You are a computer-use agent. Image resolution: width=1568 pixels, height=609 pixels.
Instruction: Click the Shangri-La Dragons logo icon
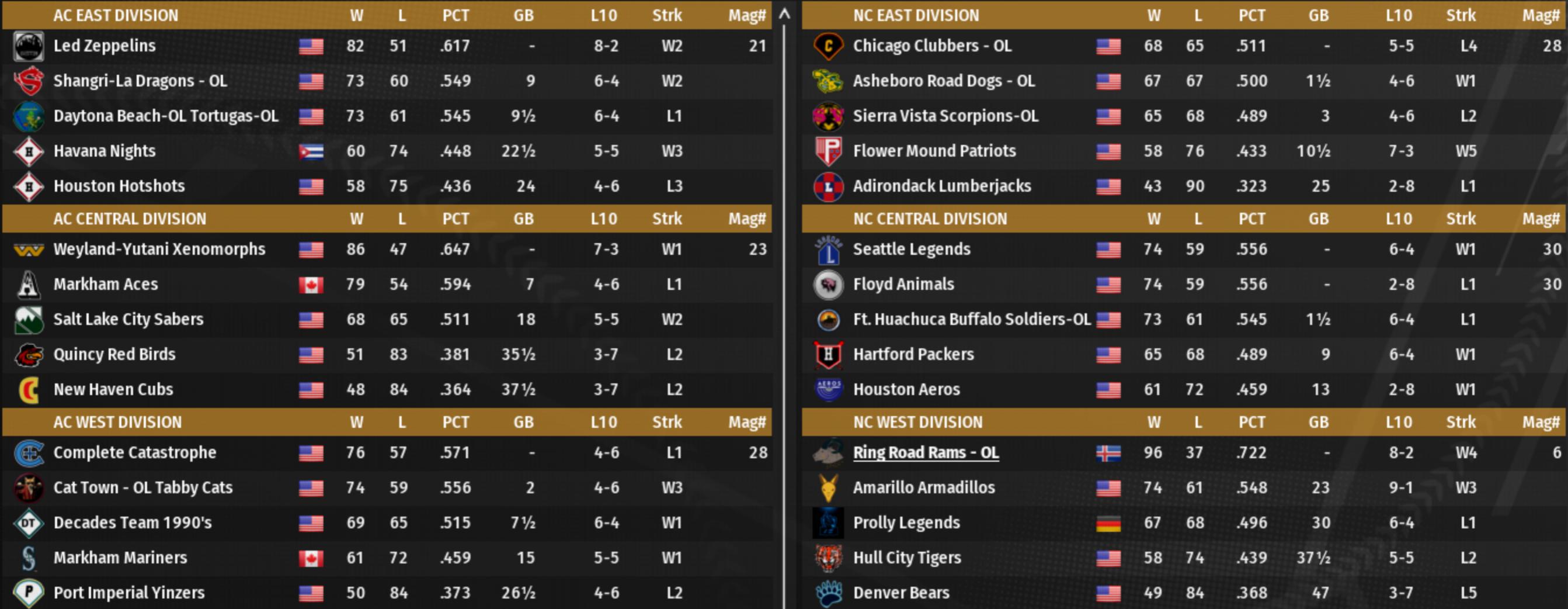(x=28, y=82)
